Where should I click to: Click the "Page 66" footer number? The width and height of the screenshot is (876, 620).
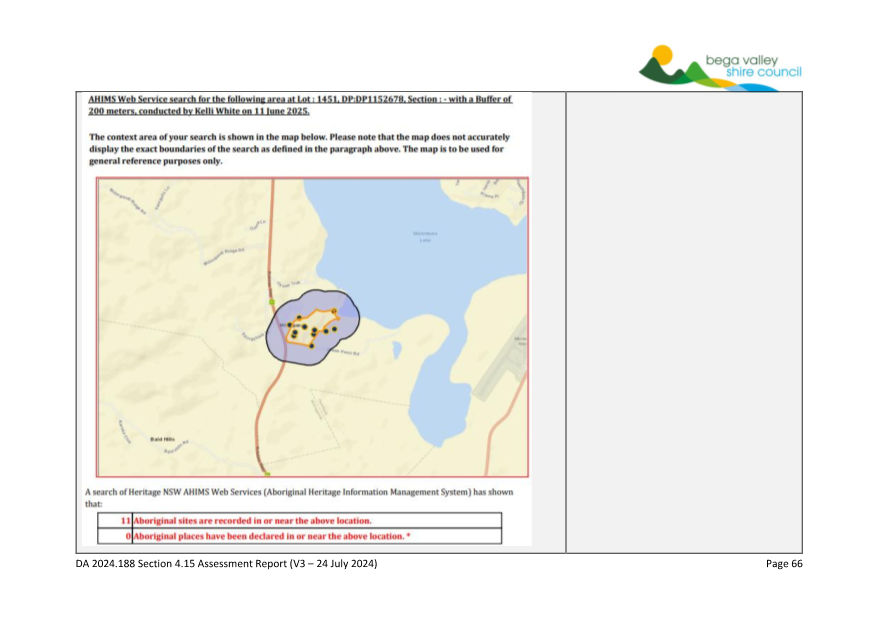point(784,564)
